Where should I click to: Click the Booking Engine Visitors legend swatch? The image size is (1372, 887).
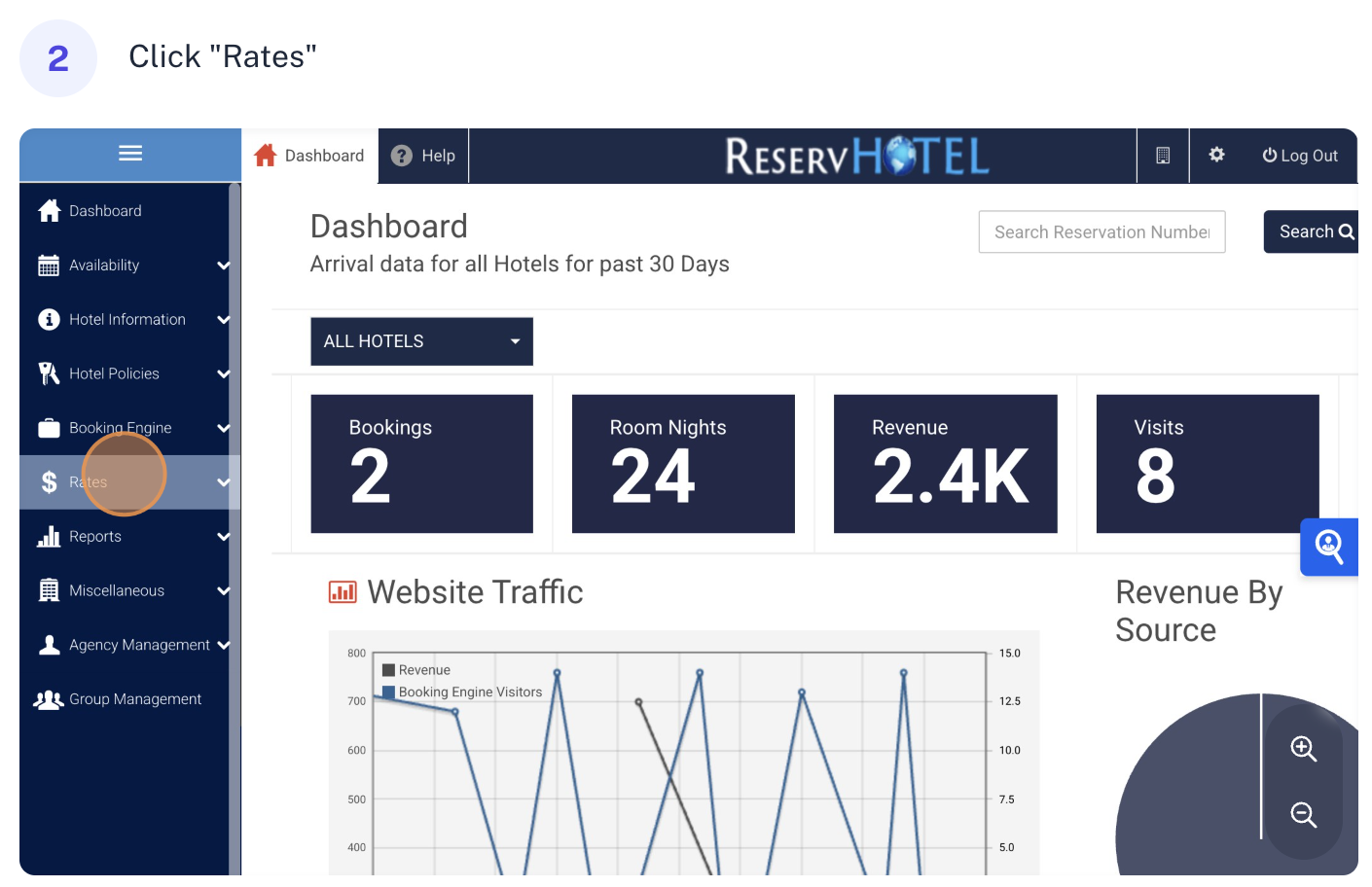388,692
